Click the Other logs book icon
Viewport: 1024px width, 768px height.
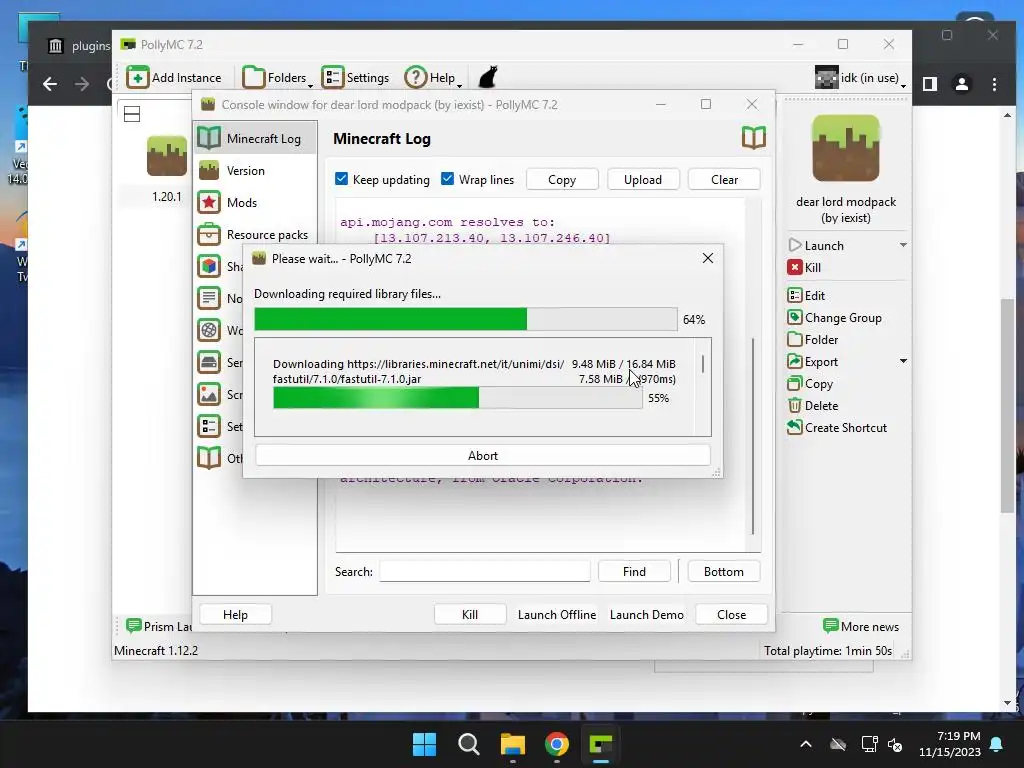(x=209, y=458)
